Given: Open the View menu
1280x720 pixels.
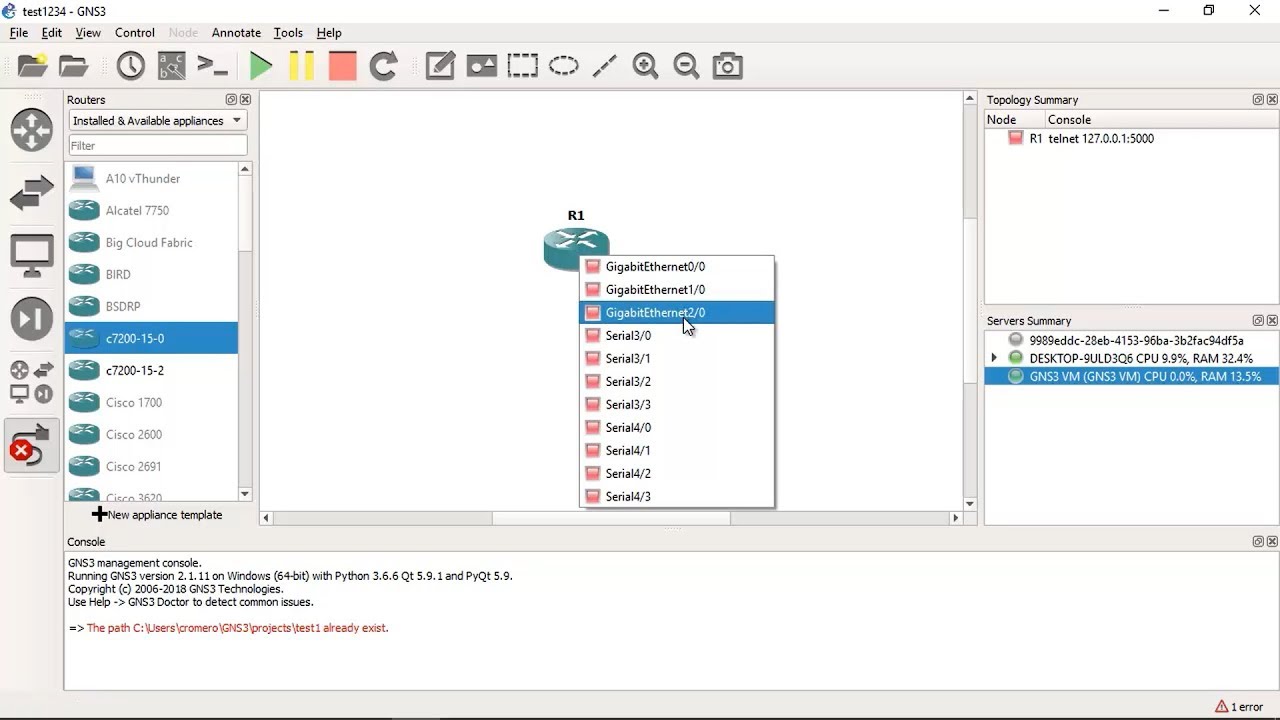Looking at the screenshot, I should 88,33.
